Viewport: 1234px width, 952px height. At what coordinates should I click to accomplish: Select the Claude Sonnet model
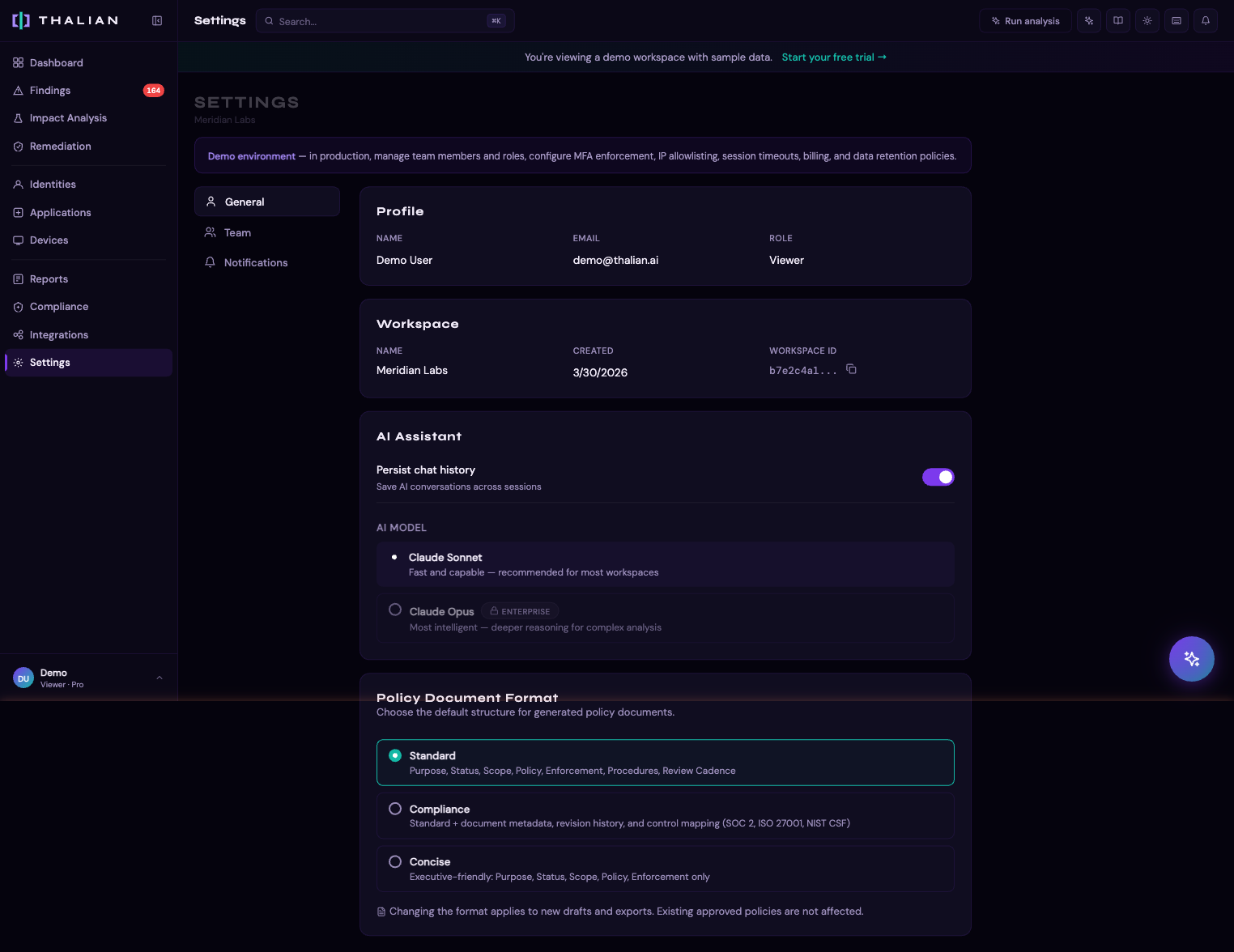(666, 564)
